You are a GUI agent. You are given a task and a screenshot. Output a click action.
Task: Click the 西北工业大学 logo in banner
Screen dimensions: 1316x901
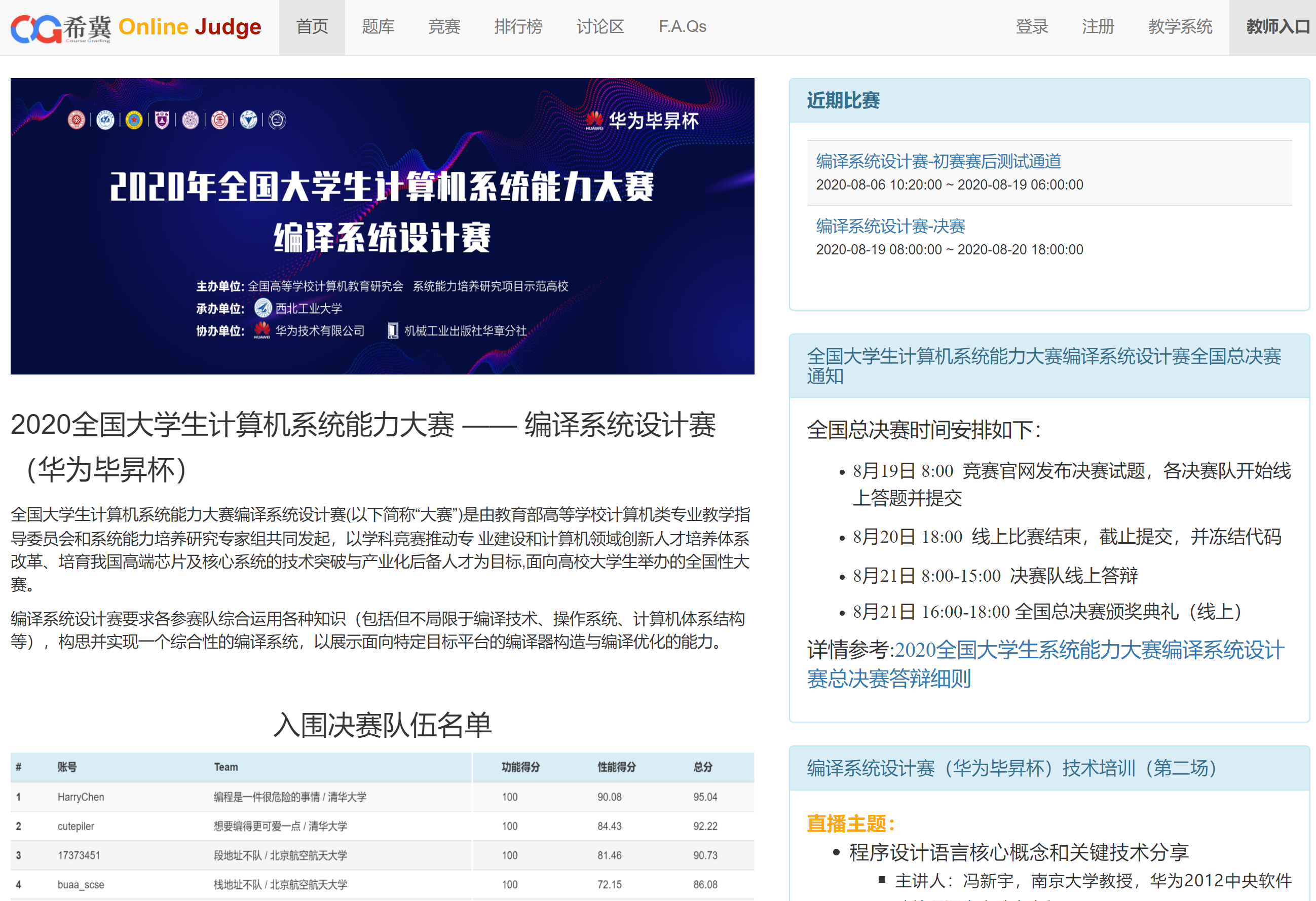(x=263, y=308)
